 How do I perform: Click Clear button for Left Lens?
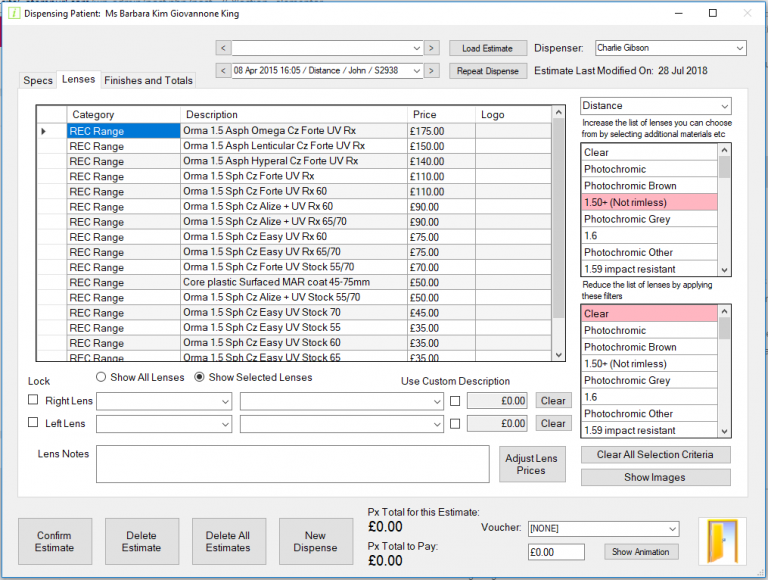tap(553, 423)
